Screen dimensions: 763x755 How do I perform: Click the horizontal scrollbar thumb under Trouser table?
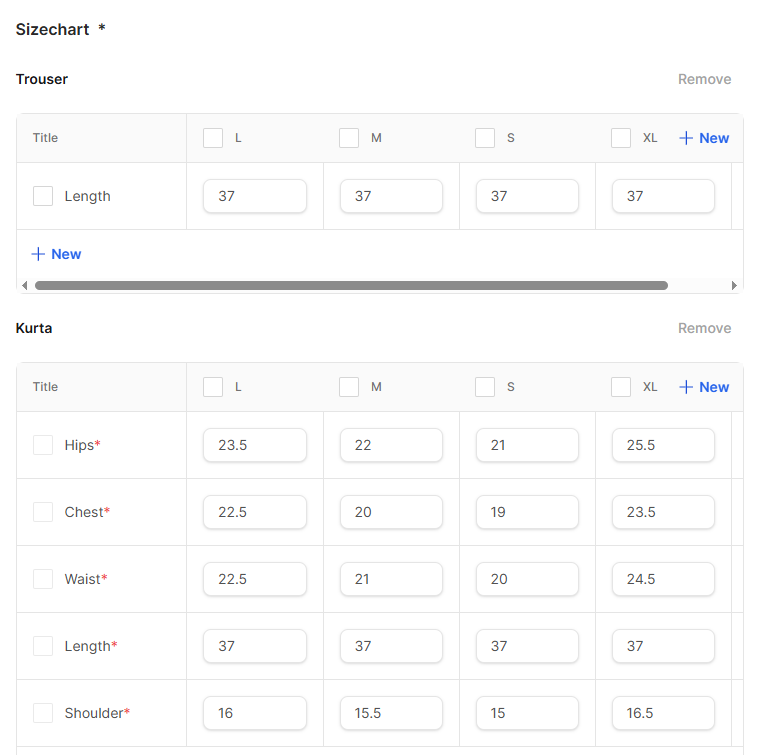tap(350, 286)
